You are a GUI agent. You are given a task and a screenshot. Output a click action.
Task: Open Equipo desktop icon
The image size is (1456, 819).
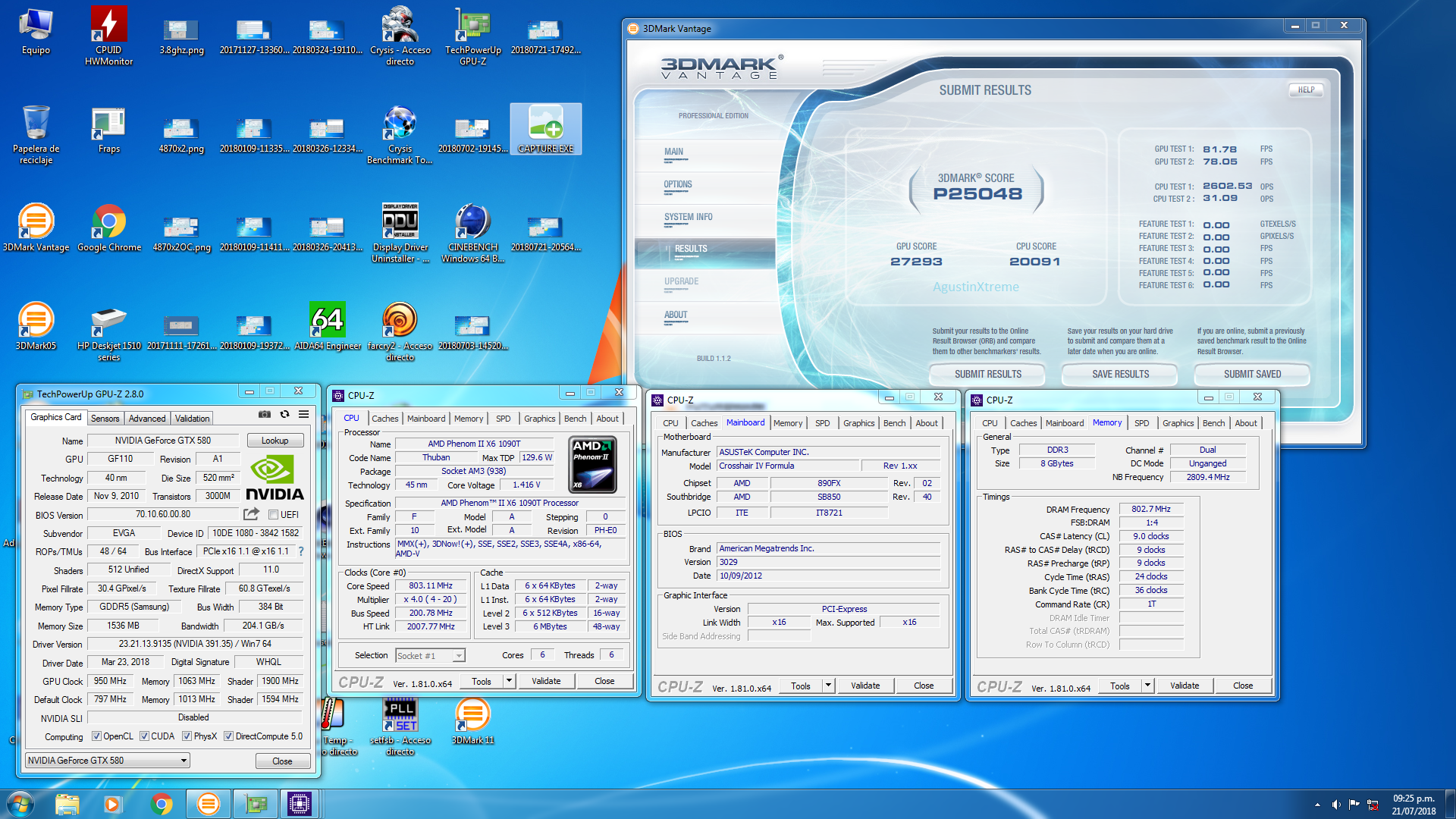36,30
